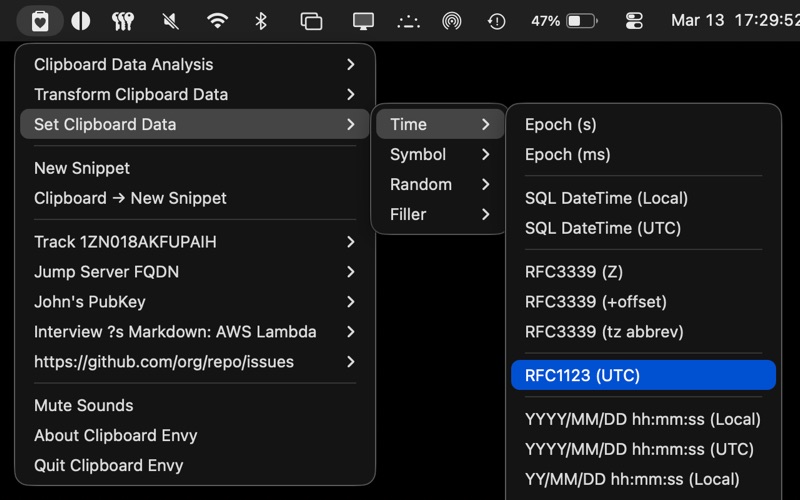Select RFC3339 (tz abbrev) format
Image resolution: width=800 pixels, height=500 pixels.
pyautogui.click(x=643, y=332)
